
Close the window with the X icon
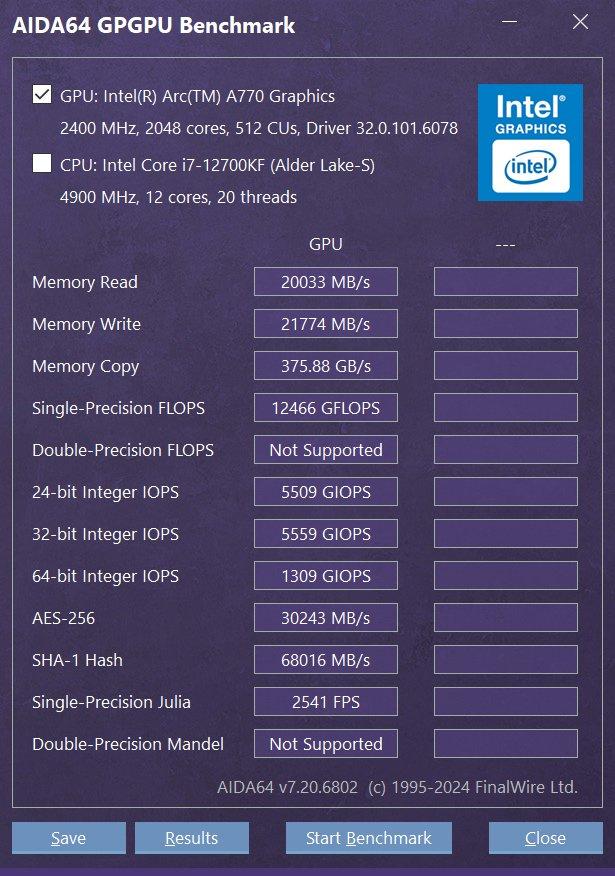click(580, 22)
